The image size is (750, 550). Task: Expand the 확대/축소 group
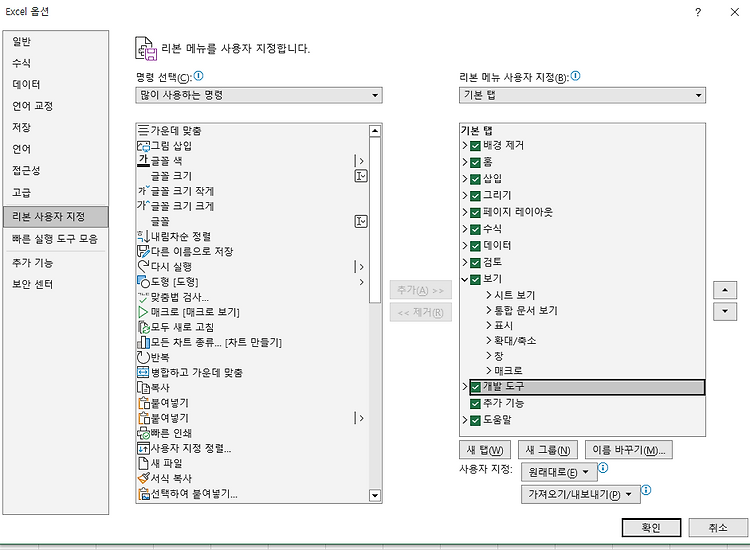click(489, 340)
